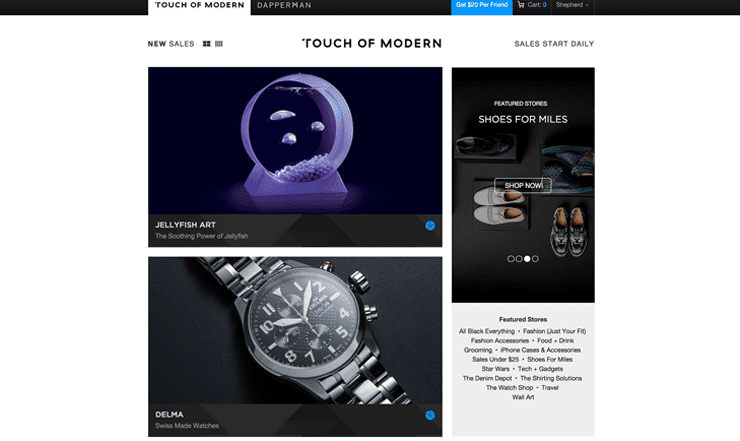The height and width of the screenshot is (441, 740).
Task: Click Get $20 Per Friend button
Action: point(482,6)
